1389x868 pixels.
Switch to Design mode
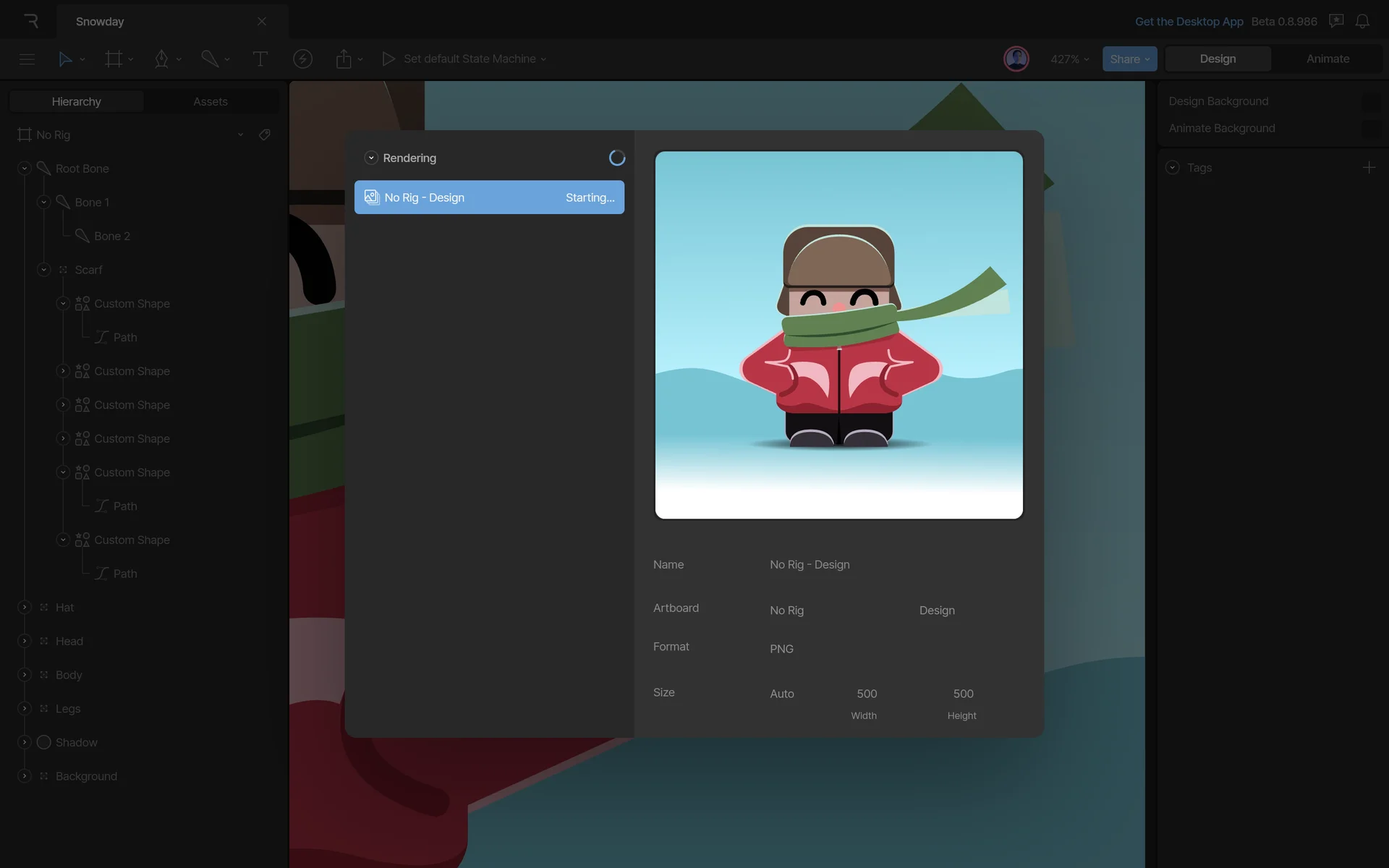pos(1218,59)
